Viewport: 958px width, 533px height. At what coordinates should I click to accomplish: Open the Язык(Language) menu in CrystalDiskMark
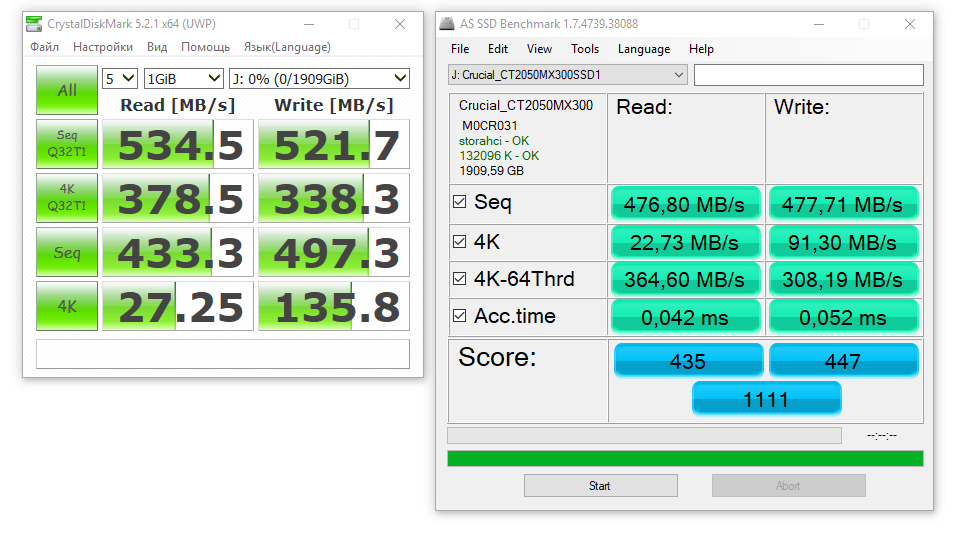pos(287,47)
